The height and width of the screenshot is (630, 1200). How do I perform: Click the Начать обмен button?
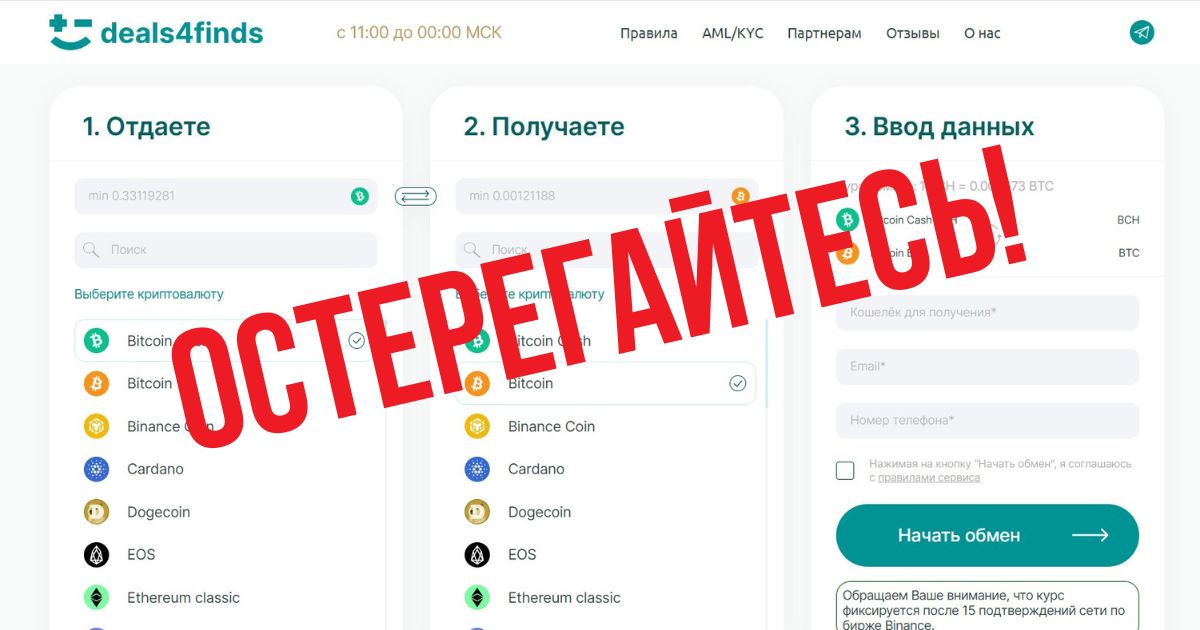[x=987, y=535]
